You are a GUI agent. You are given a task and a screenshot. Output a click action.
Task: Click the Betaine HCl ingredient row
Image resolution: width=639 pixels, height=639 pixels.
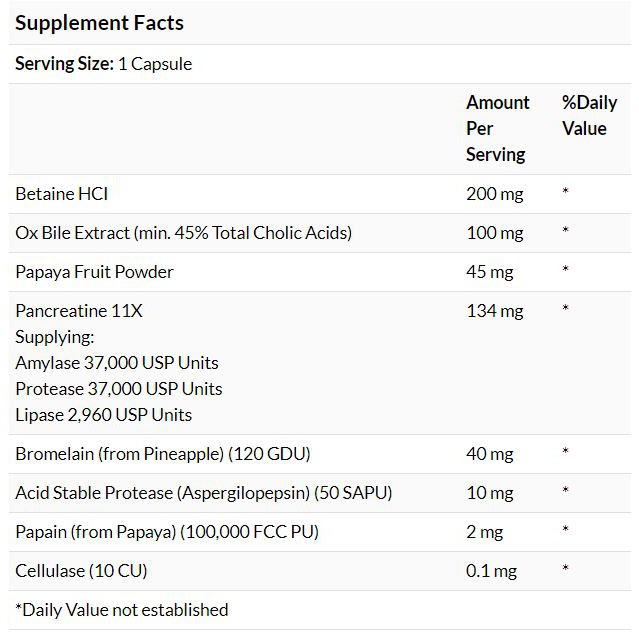pyautogui.click(x=61, y=194)
